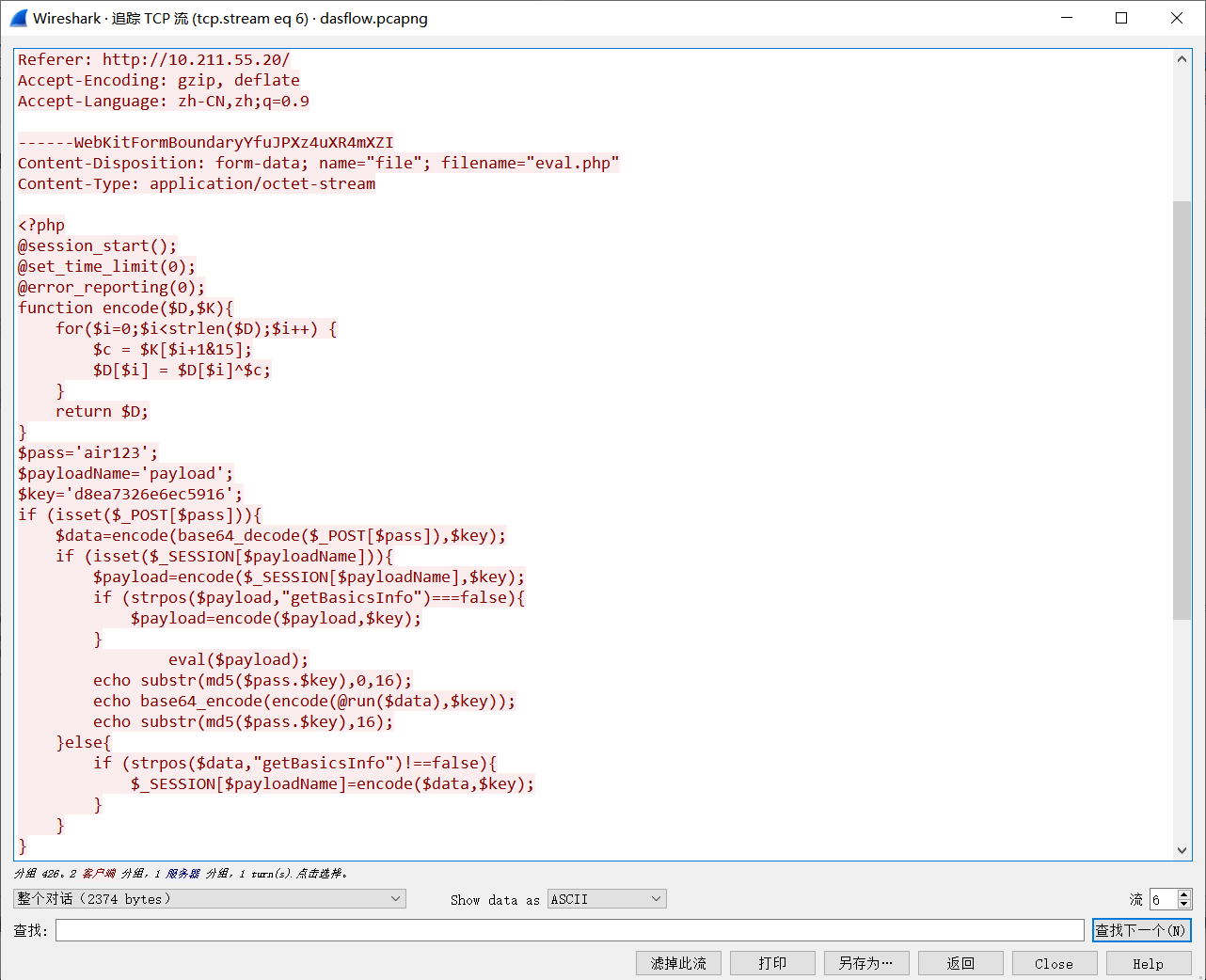Click the strpos($data,"getBasicsInfo")!==false line
This screenshot has width=1206, height=980.
[x=295, y=763]
